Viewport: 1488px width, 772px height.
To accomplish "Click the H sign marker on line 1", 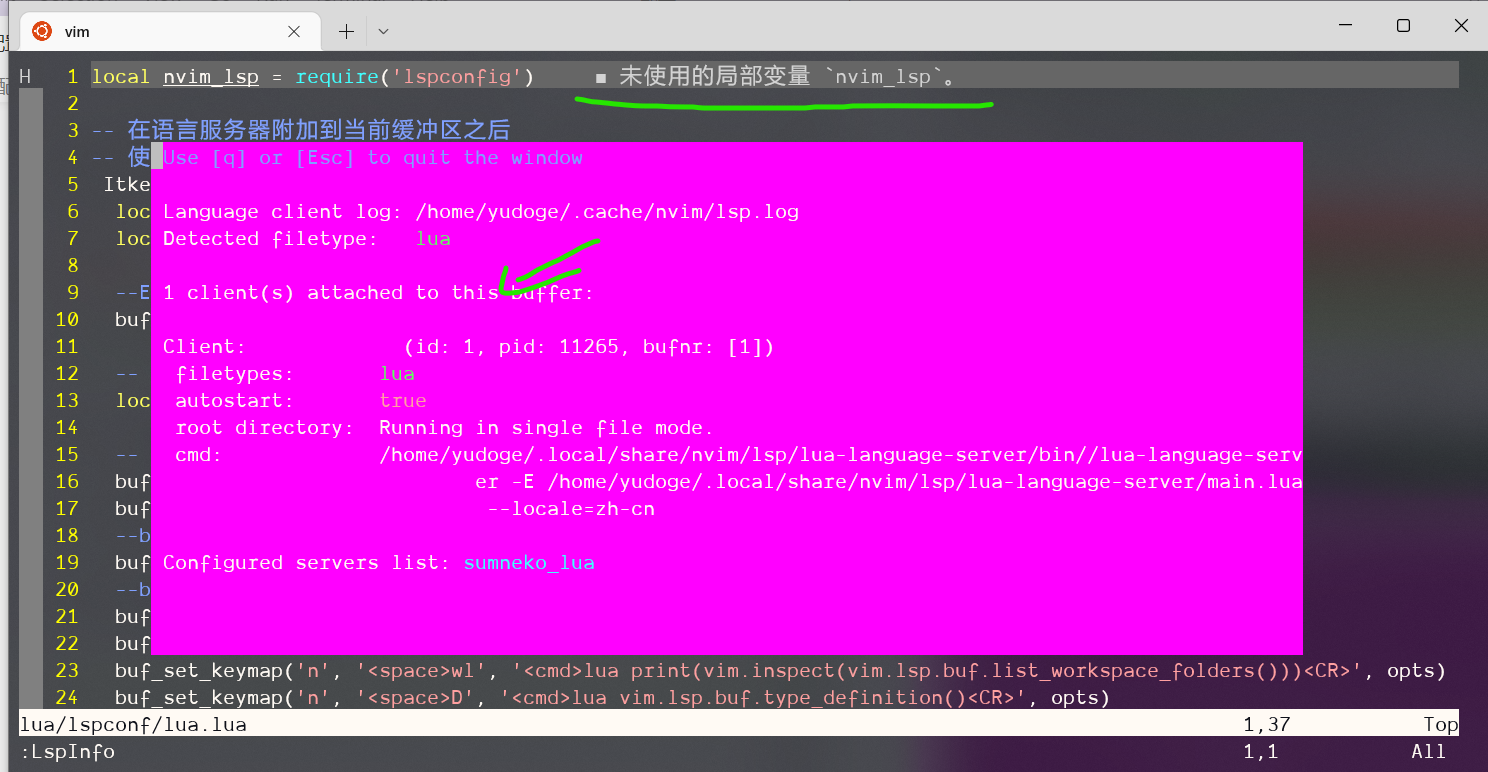I will [x=25, y=77].
